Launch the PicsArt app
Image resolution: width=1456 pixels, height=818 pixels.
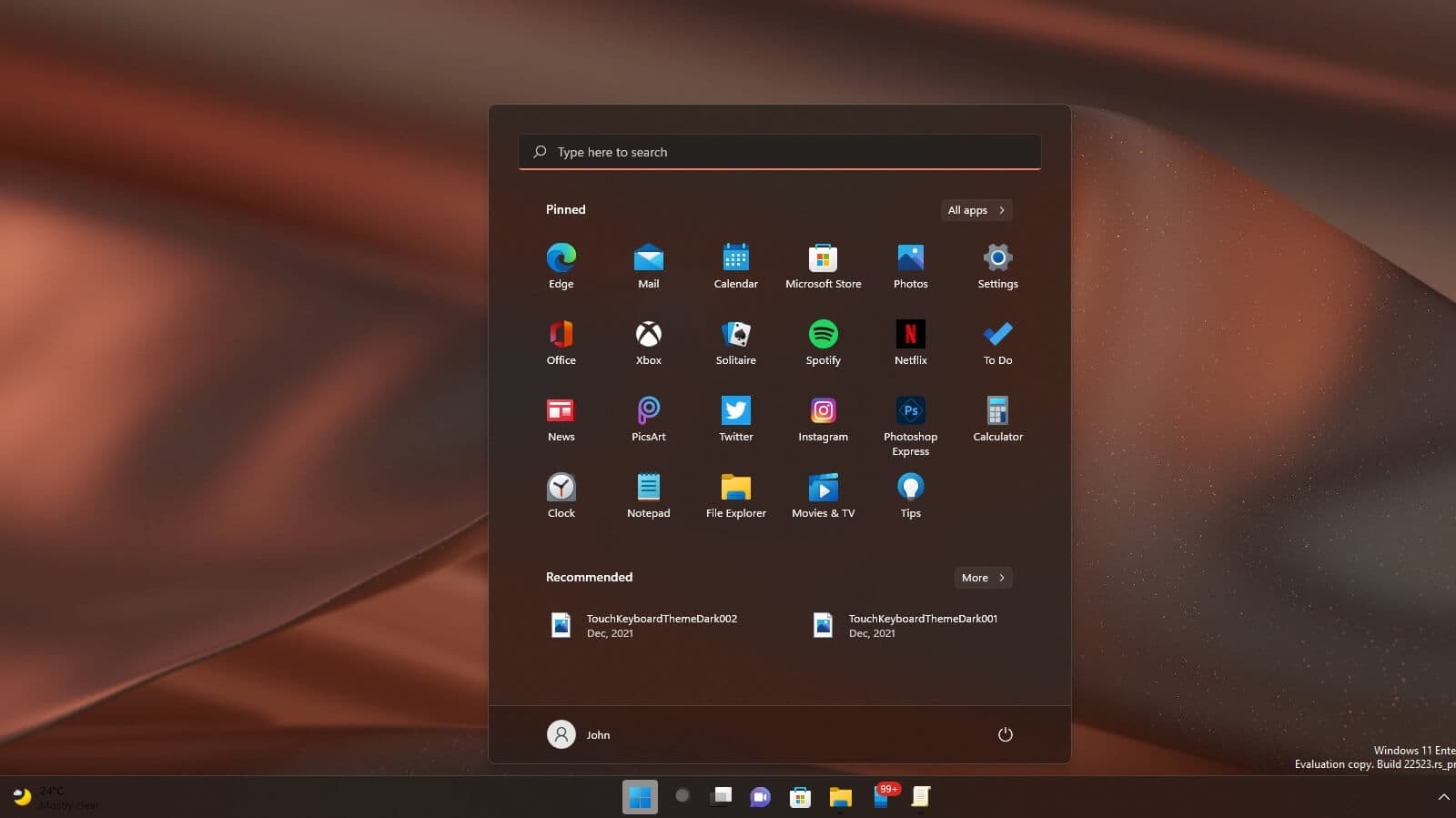(648, 419)
